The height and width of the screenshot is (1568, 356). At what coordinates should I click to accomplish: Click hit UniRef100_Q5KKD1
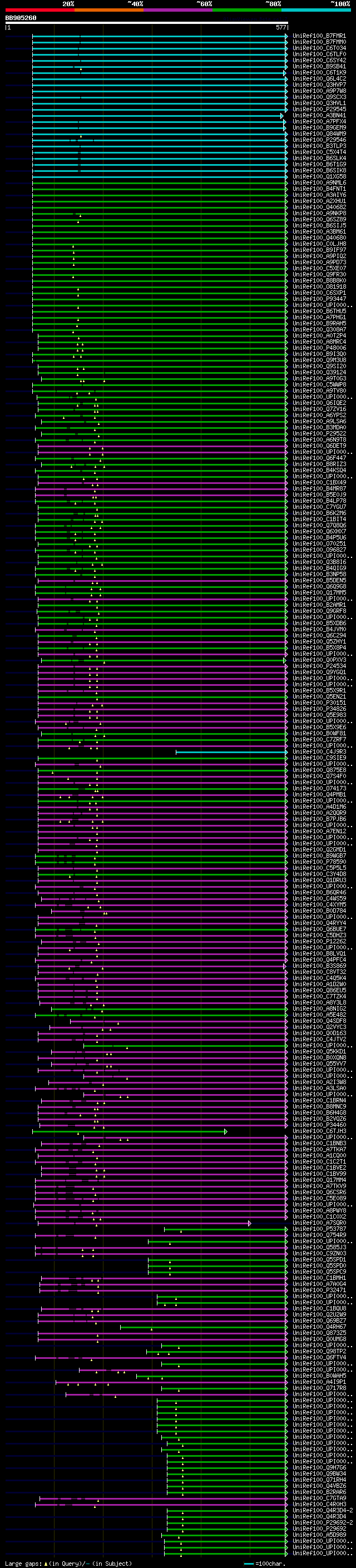pos(319,1051)
